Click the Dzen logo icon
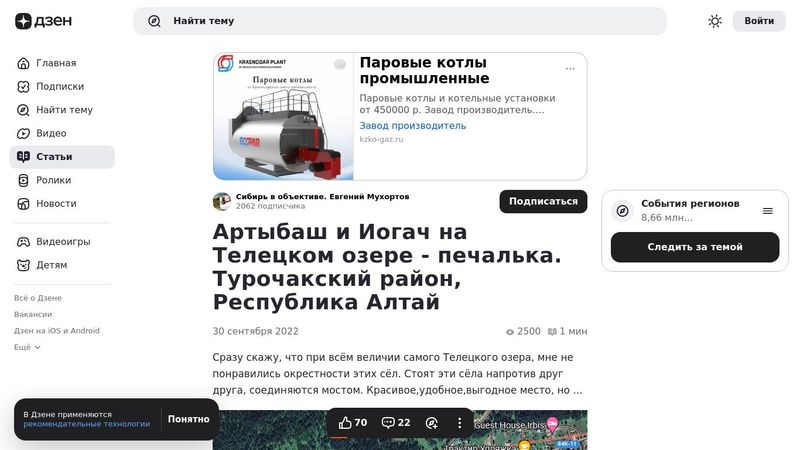Image resolution: width=800 pixels, height=450 pixels. (23, 21)
